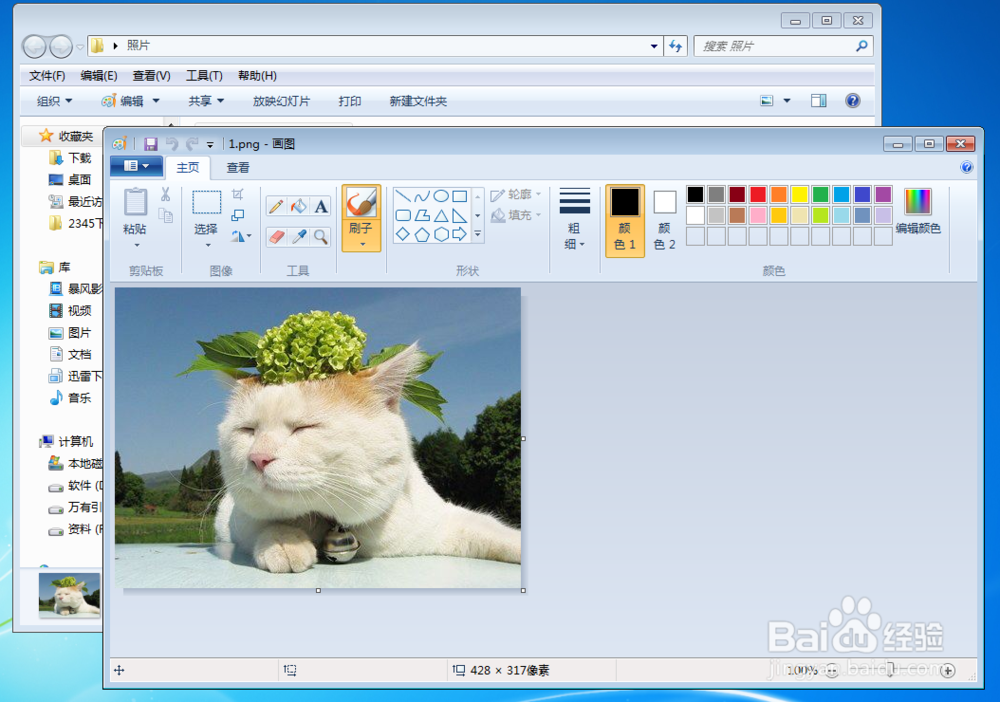Open Explorer Organize (组织) dropdown
This screenshot has width=1000, height=702.
tap(54, 101)
